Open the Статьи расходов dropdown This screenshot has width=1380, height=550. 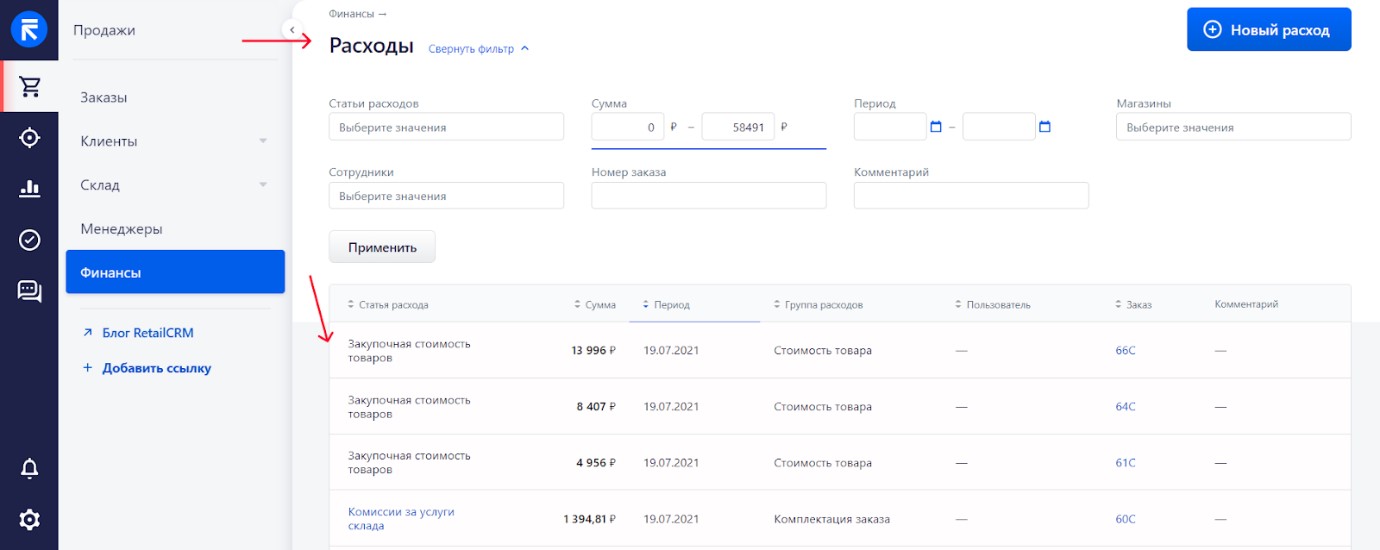[x=446, y=127]
